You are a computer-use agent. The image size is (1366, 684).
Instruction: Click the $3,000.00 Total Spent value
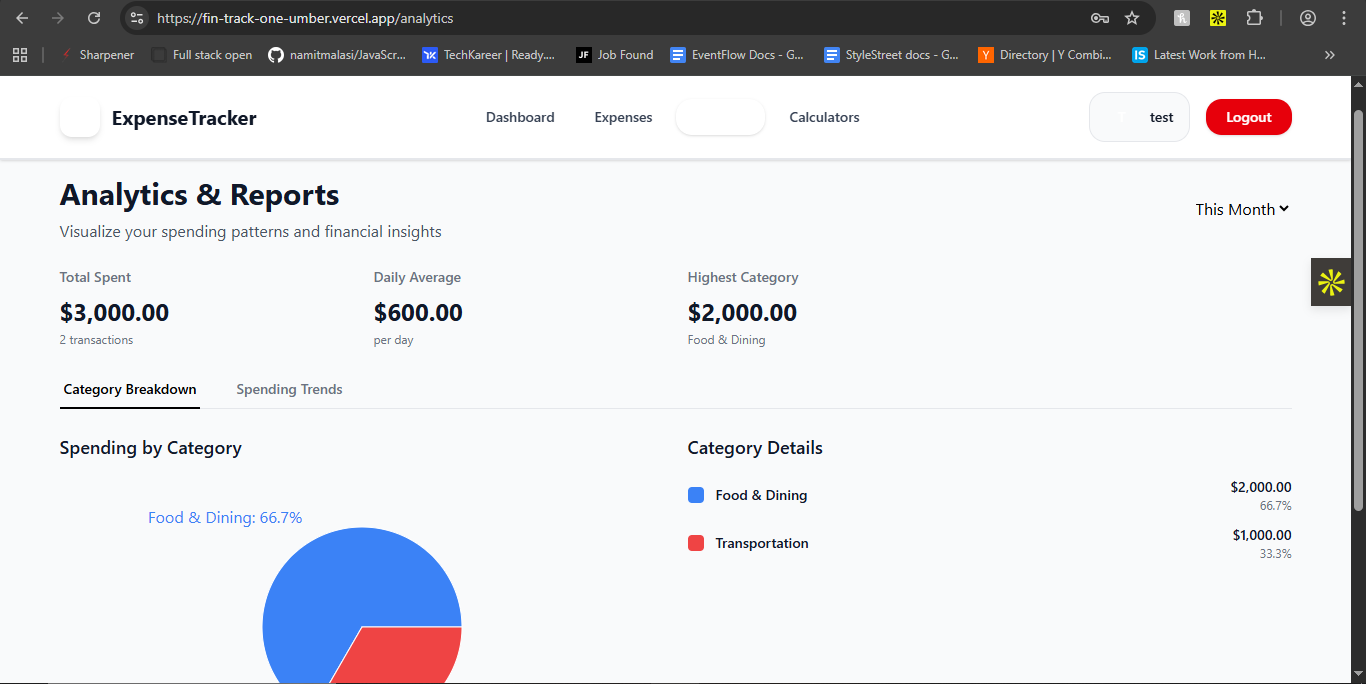[114, 313]
